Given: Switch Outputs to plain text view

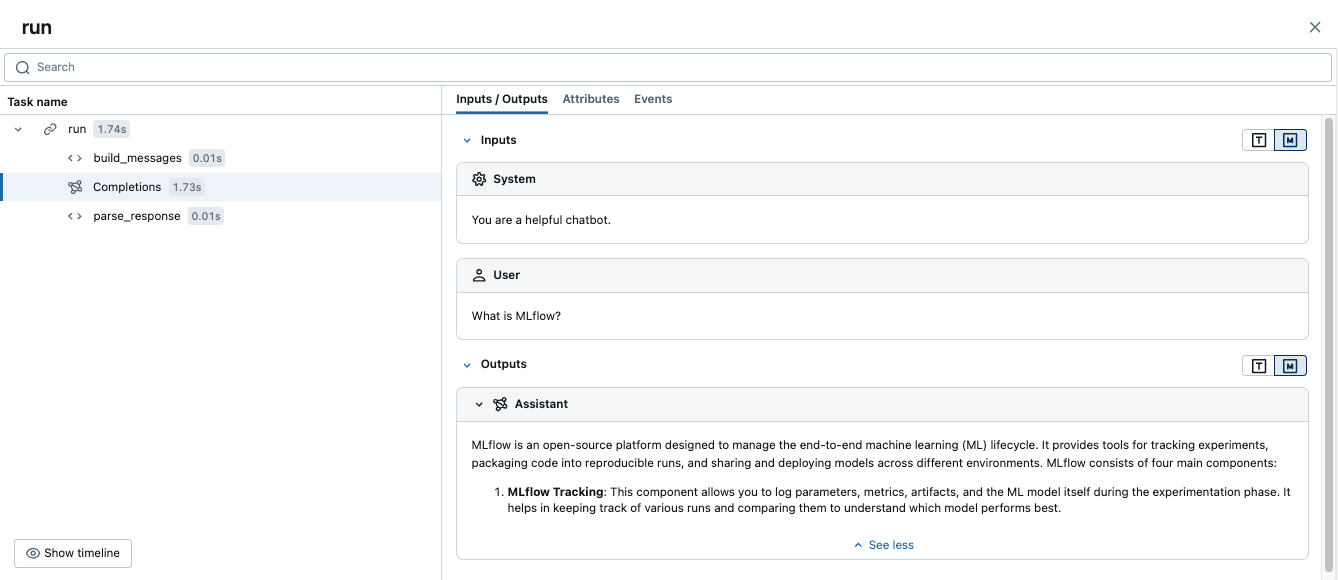Looking at the screenshot, I should (x=1259, y=366).
